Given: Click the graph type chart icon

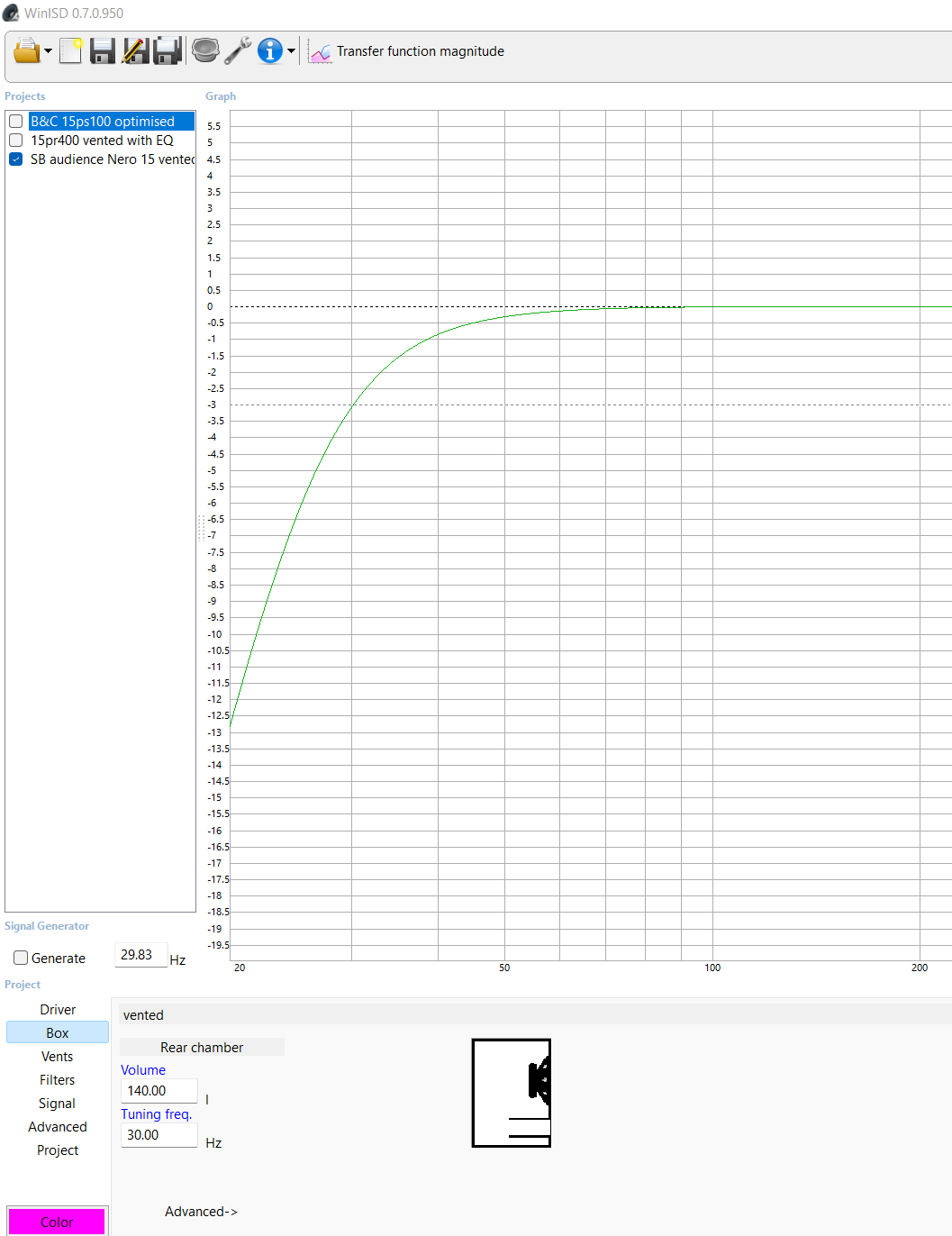Looking at the screenshot, I should pos(320,51).
